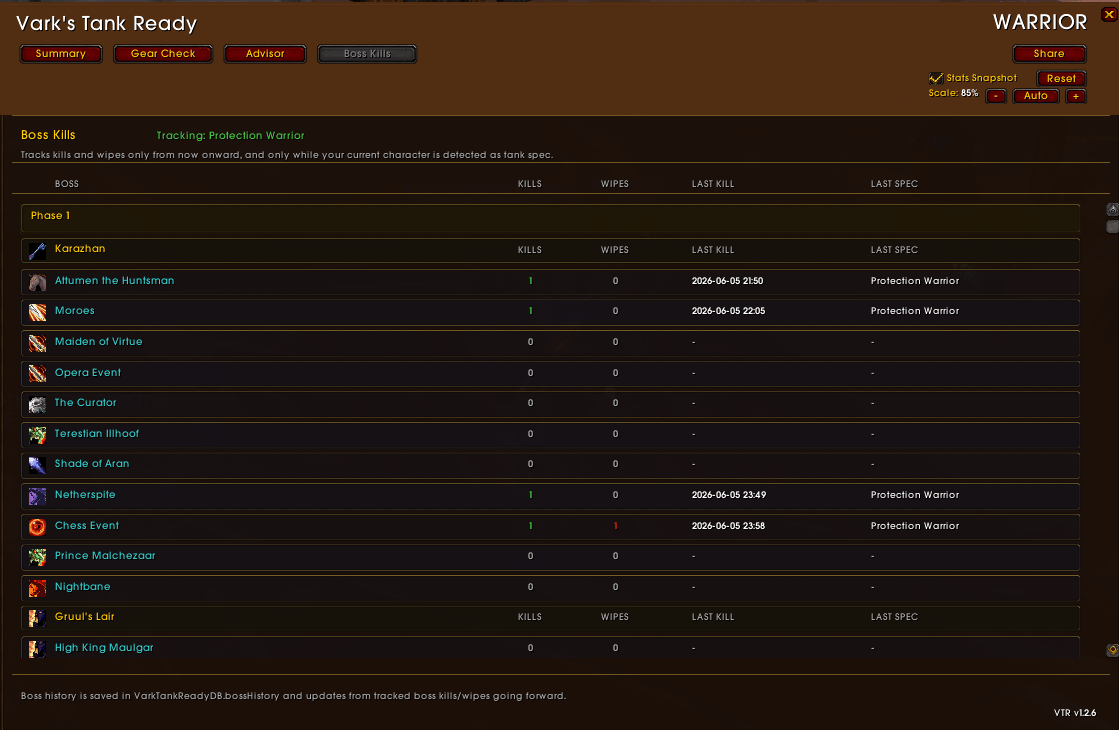Image resolution: width=1119 pixels, height=730 pixels.
Task: Select High King Maulgar boss name
Action: (103, 647)
